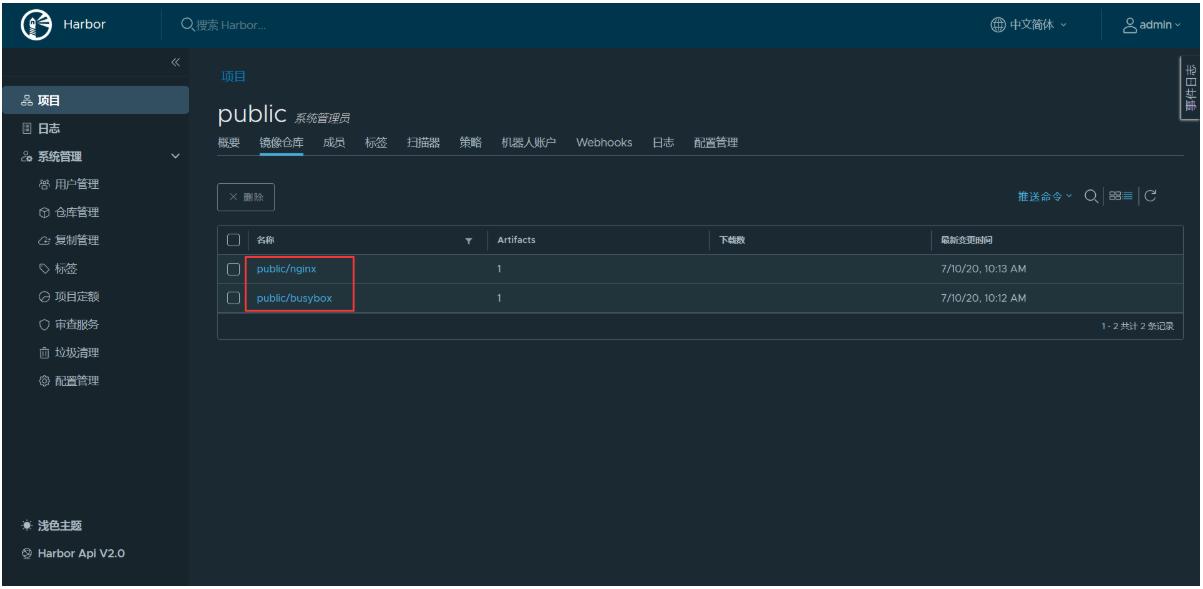Click the 日志 sidebar icon
The height and width of the screenshot is (589, 1203).
27,129
